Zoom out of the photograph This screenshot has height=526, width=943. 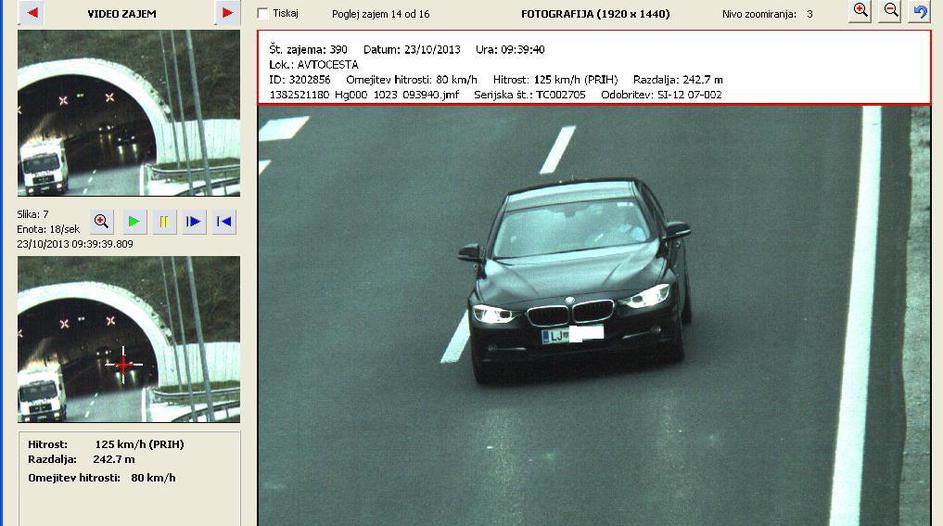(891, 11)
